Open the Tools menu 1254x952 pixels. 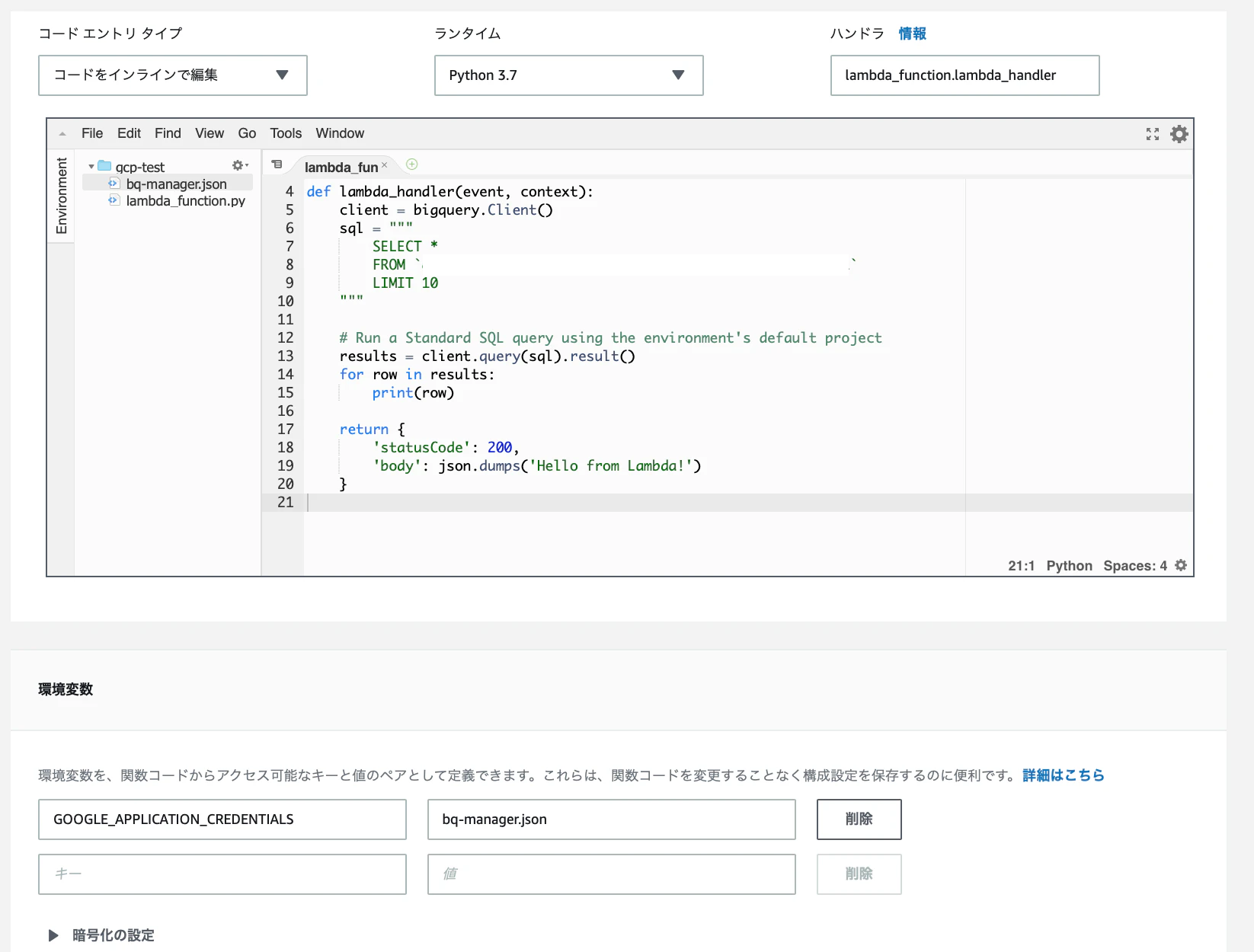(x=286, y=133)
